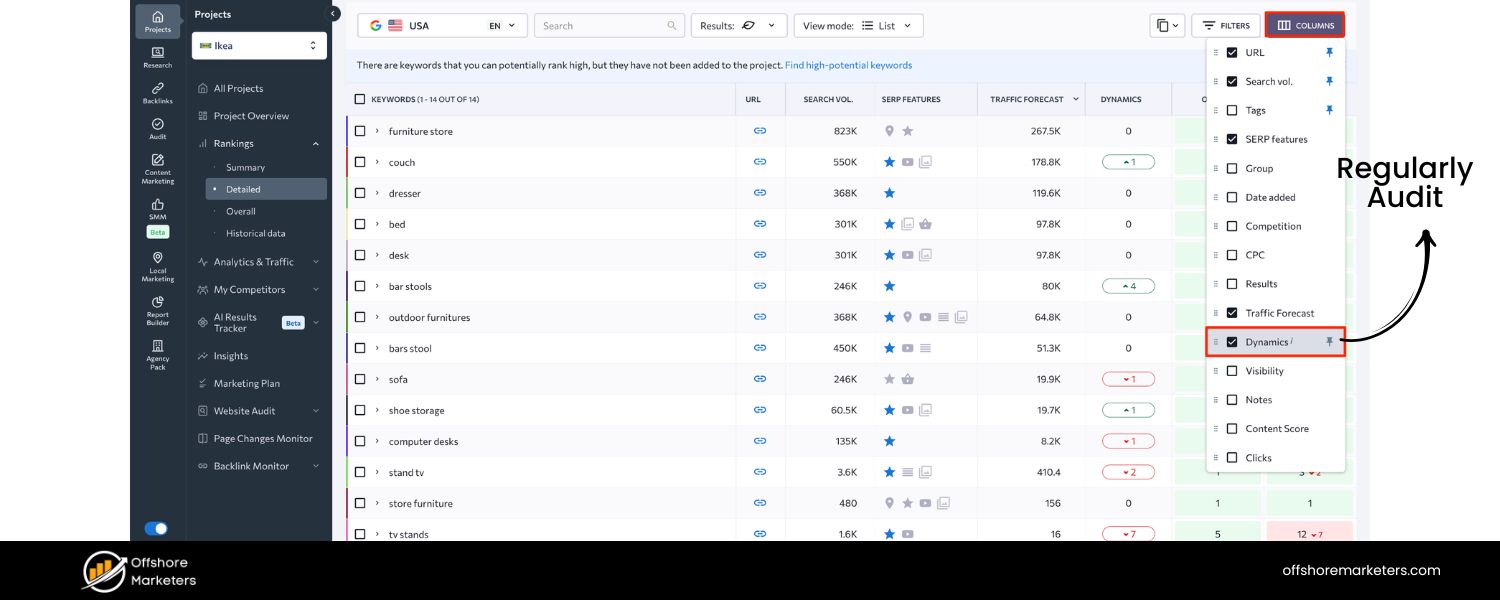Toggle the blue switch at sidebar bottom
This screenshot has width=1500, height=600.
click(157, 528)
